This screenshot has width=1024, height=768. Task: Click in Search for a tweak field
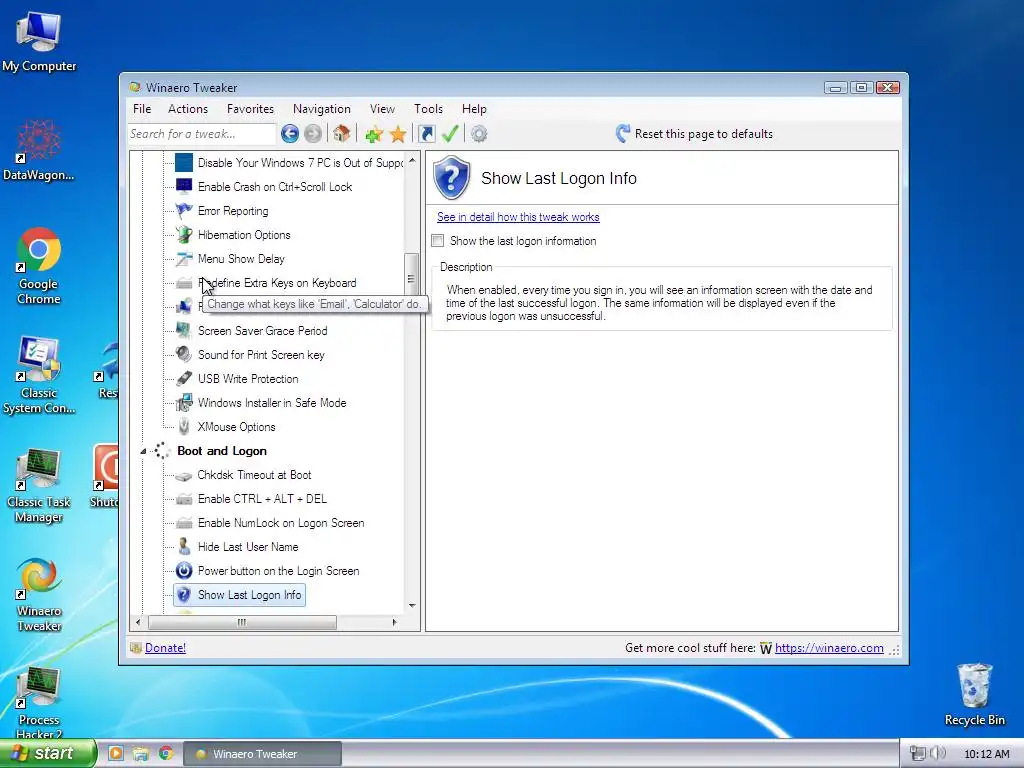(201, 134)
